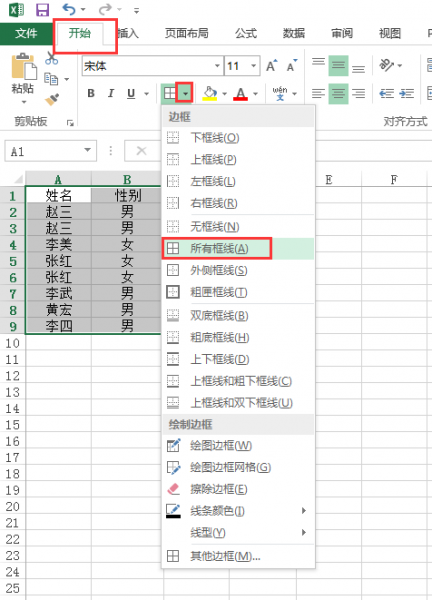Viewport: 432px width, 600px height.
Task: Open the Name Box A1 dropdown
Action: (x=88, y=150)
